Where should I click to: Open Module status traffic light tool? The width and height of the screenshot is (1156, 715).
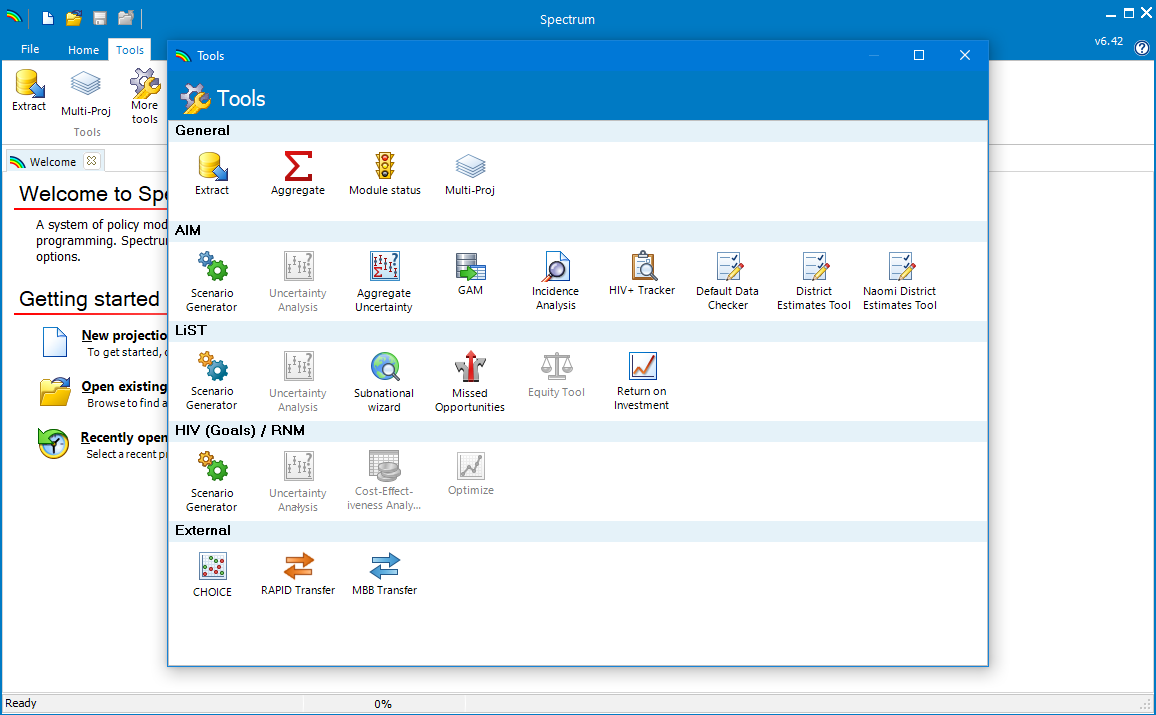click(x=385, y=173)
